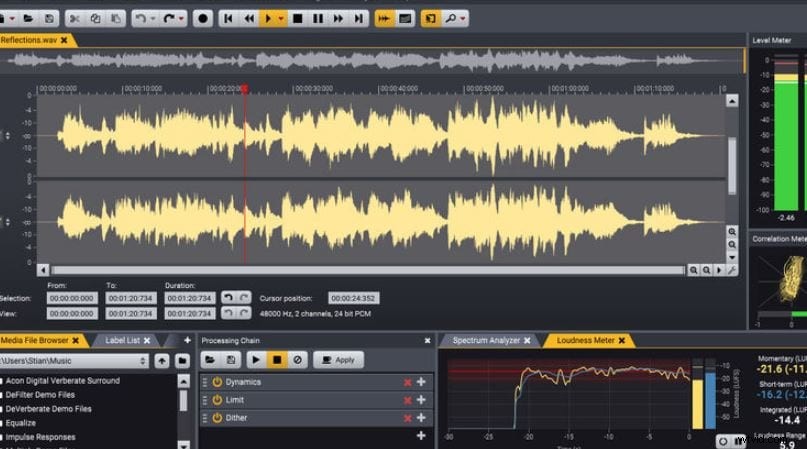The width and height of the screenshot is (807, 449).
Task: Bypass the processing chain
Action: coord(297,360)
